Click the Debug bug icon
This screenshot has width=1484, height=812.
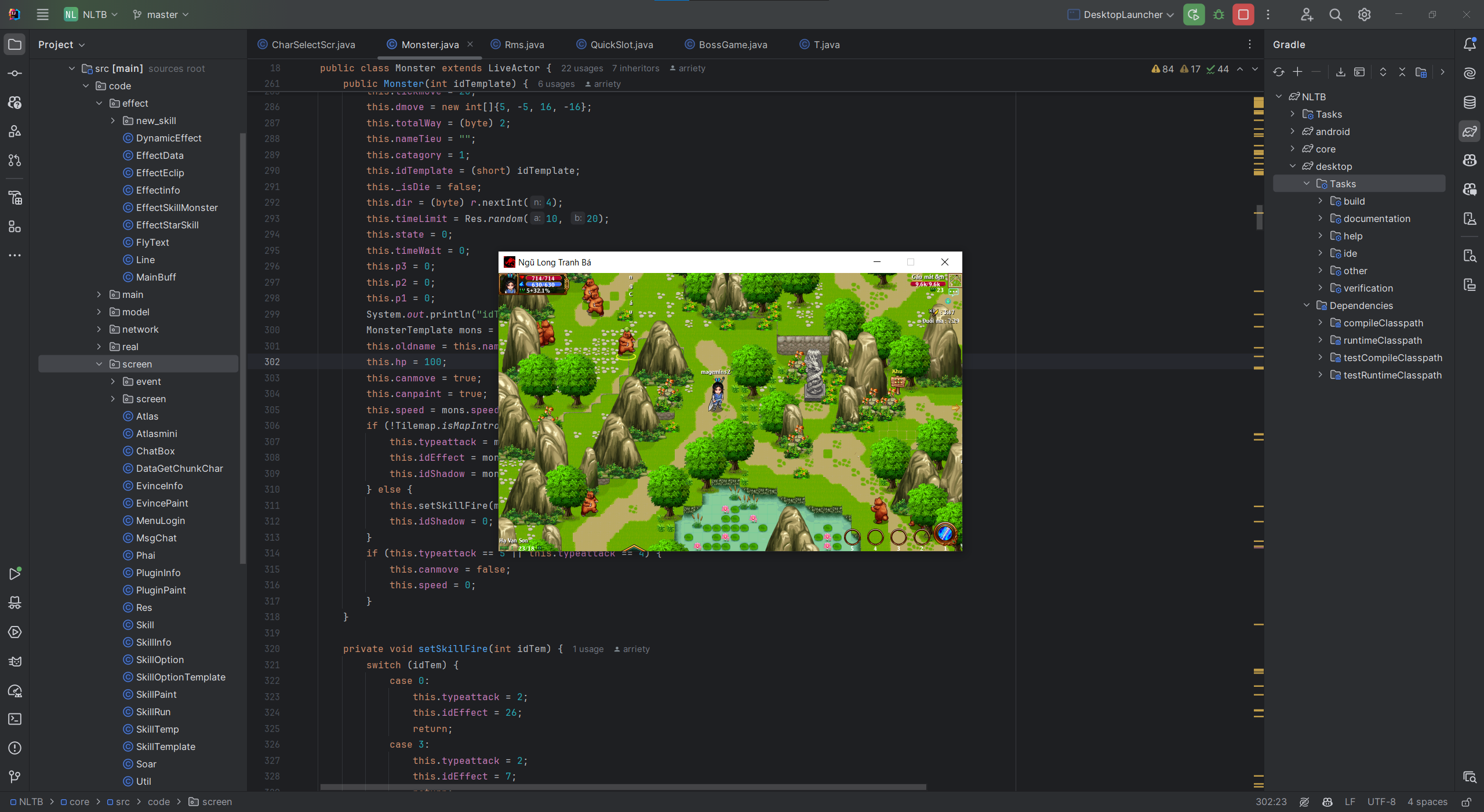(x=1219, y=14)
